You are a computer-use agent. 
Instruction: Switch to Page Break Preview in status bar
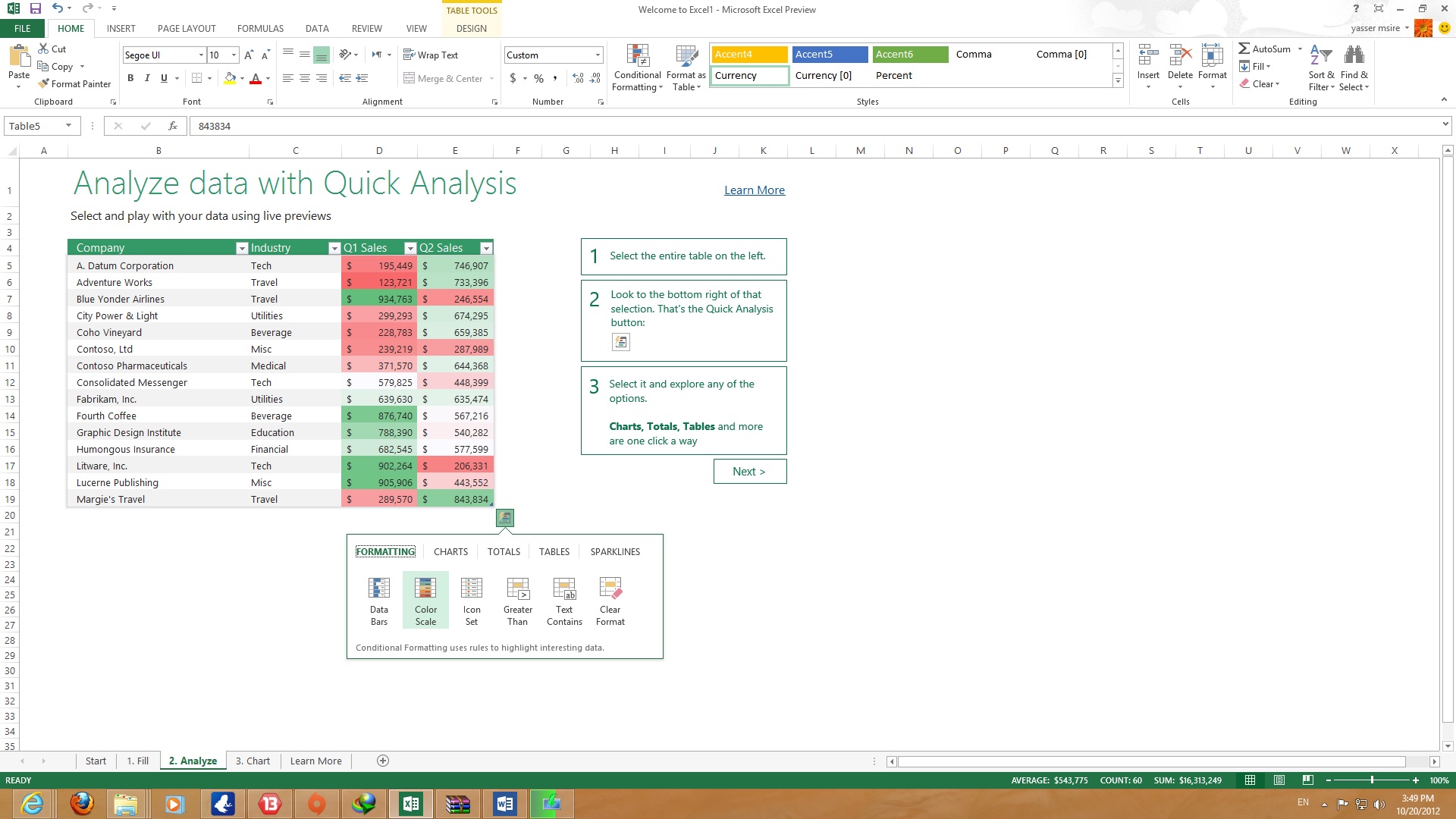coord(1307,780)
